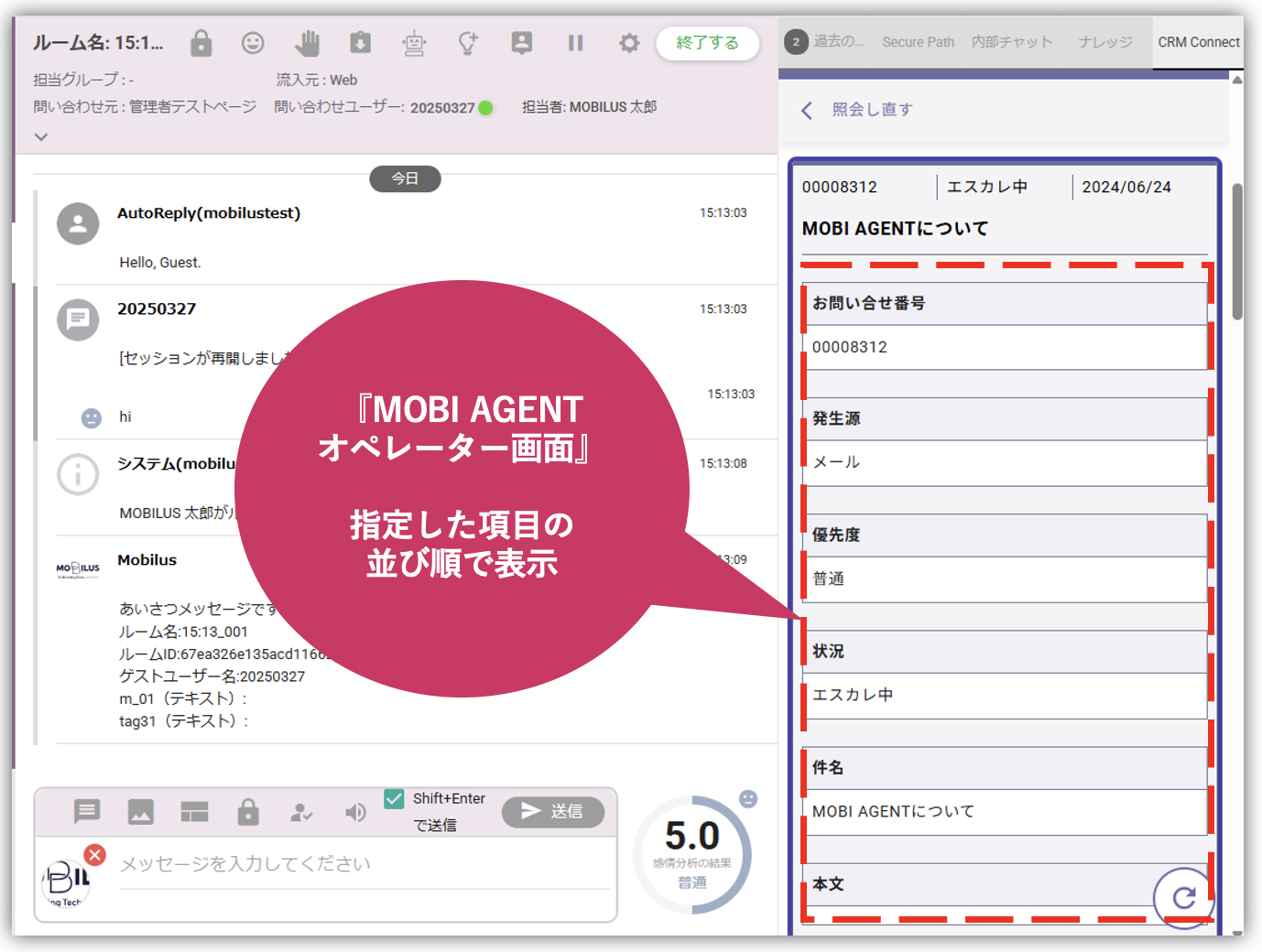Click the padlock icon beside the room name
Viewport: 1262px width, 952px height.
201,43
